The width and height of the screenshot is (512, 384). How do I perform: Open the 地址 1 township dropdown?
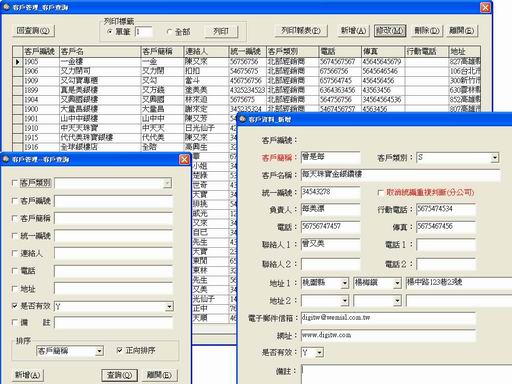tap(397, 283)
